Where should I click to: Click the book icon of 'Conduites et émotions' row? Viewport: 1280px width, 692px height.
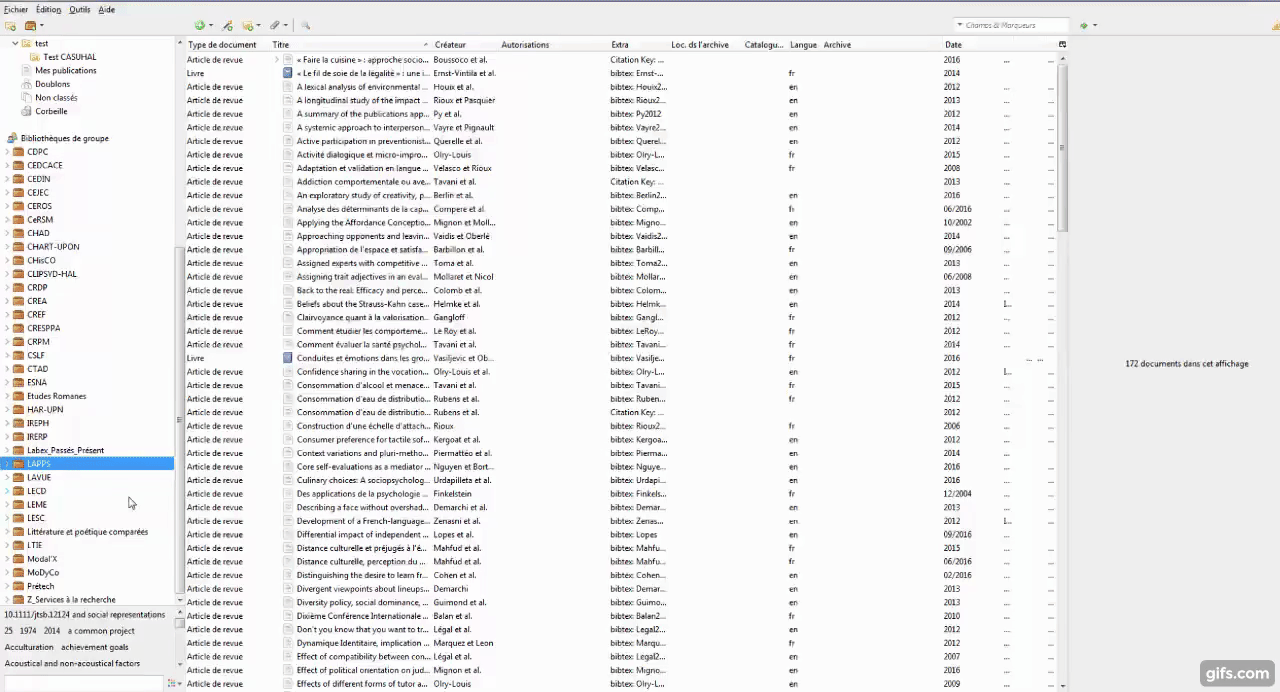click(288, 358)
